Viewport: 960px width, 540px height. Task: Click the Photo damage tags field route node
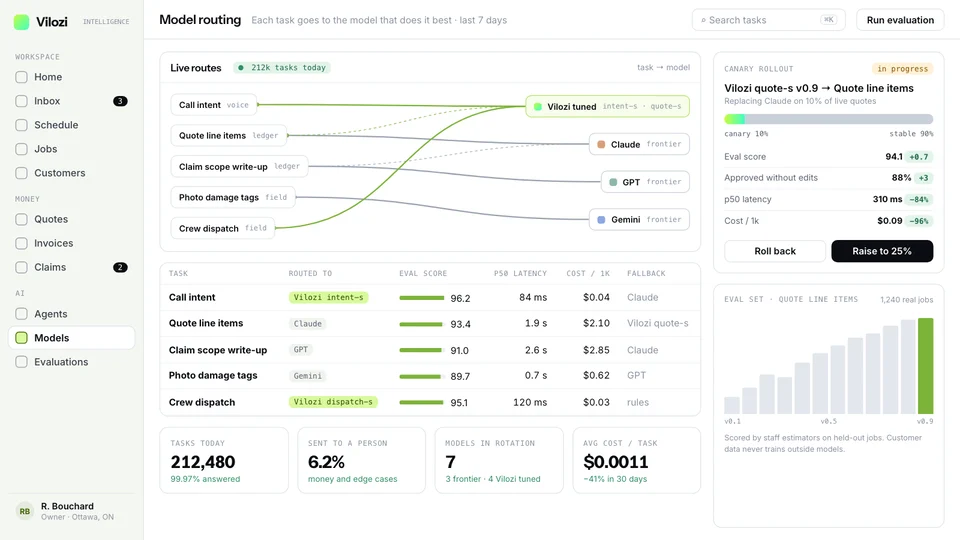click(x=233, y=197)
